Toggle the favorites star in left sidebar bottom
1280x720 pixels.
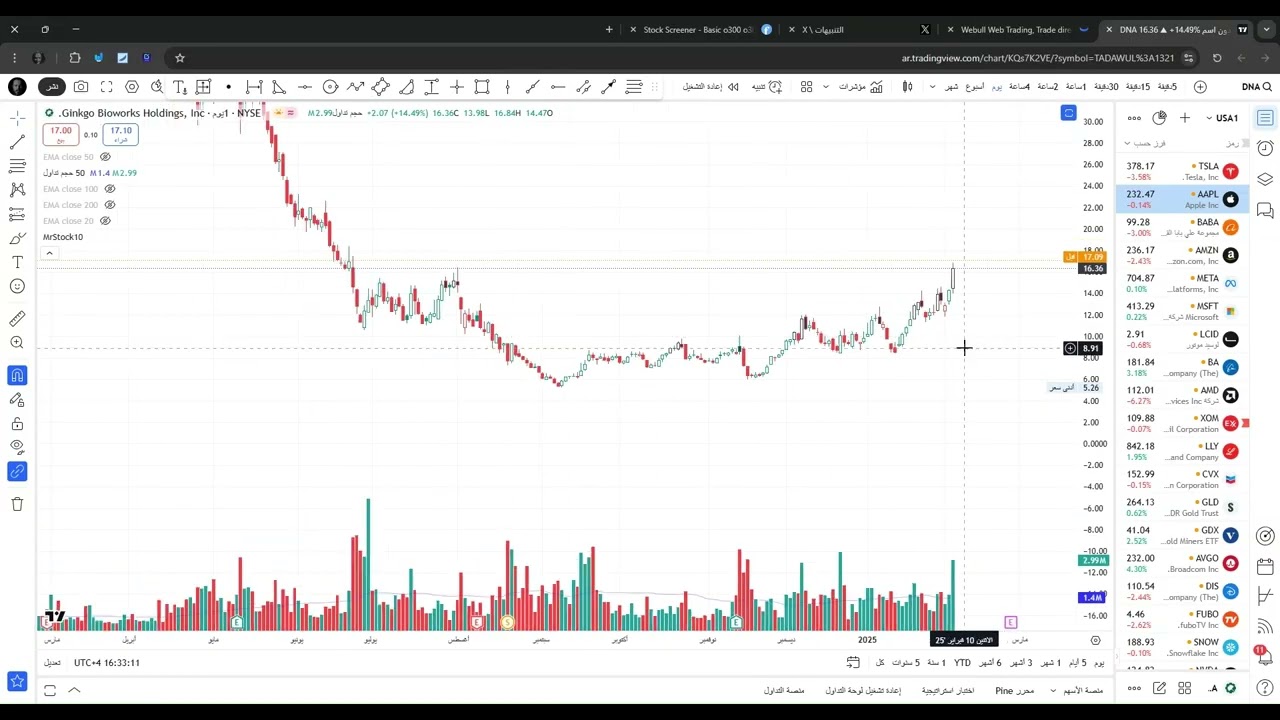click(17, 681)
